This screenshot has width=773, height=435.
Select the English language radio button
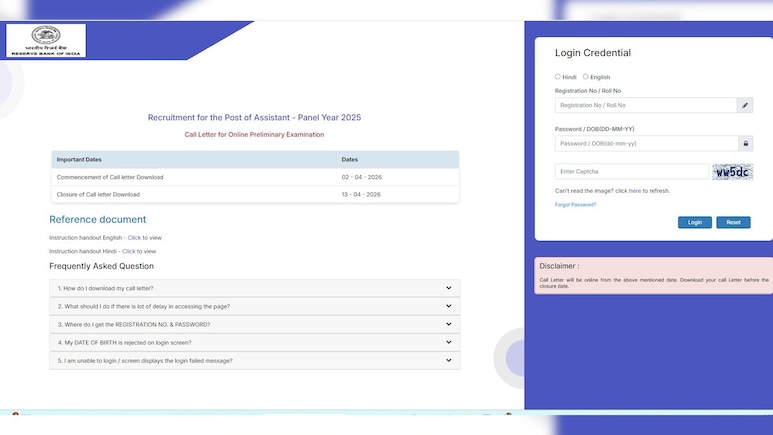[586, 77]
